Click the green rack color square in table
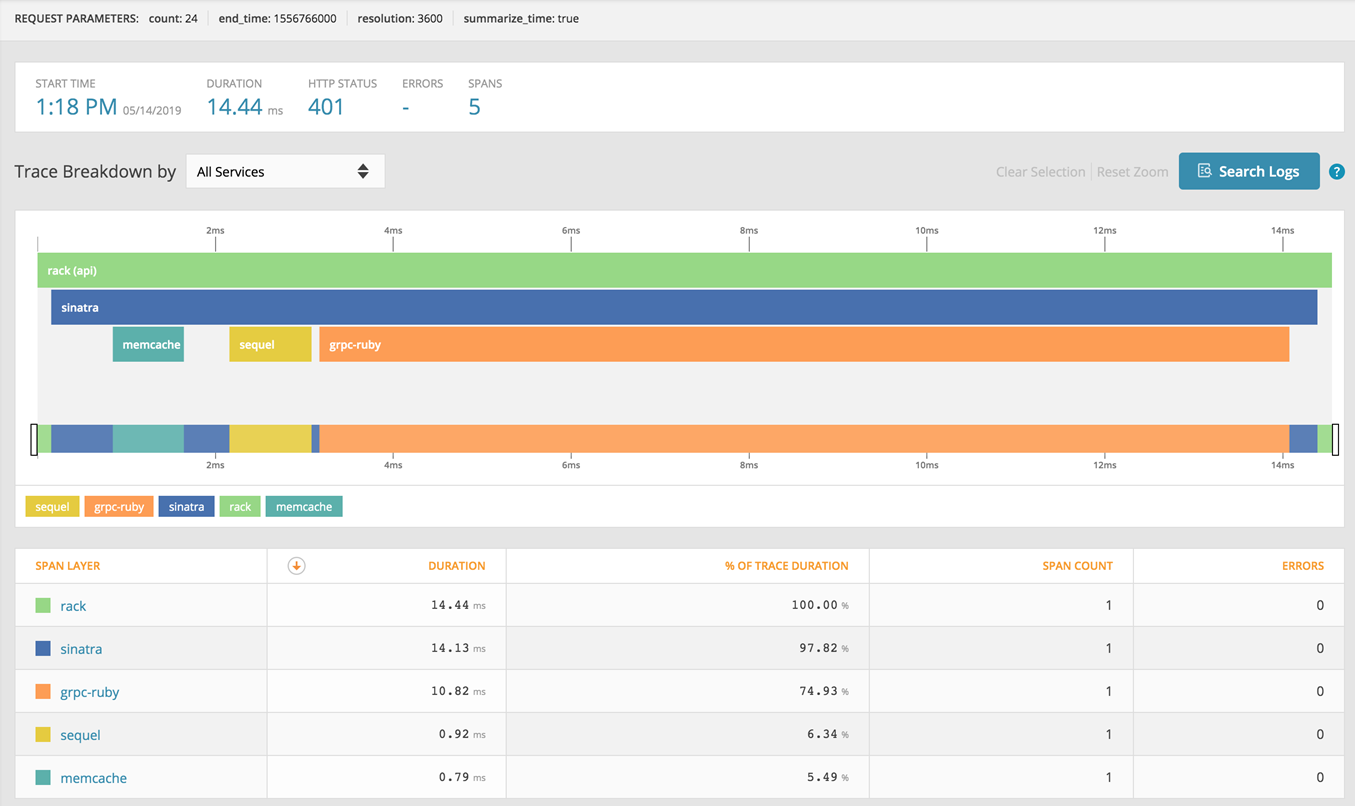The image size is (1355, 806). coord(43,606)
